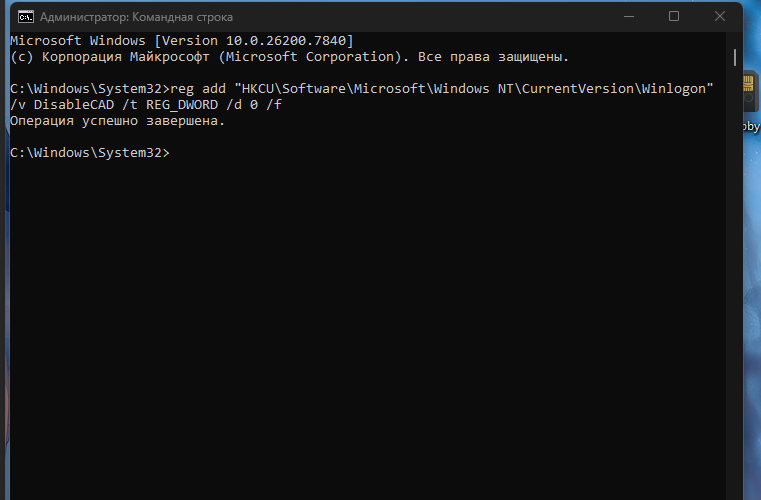761x500 pixels.
Task: Select the partially visible desktop icon at right edge
Action: click(x=751, y=92)
